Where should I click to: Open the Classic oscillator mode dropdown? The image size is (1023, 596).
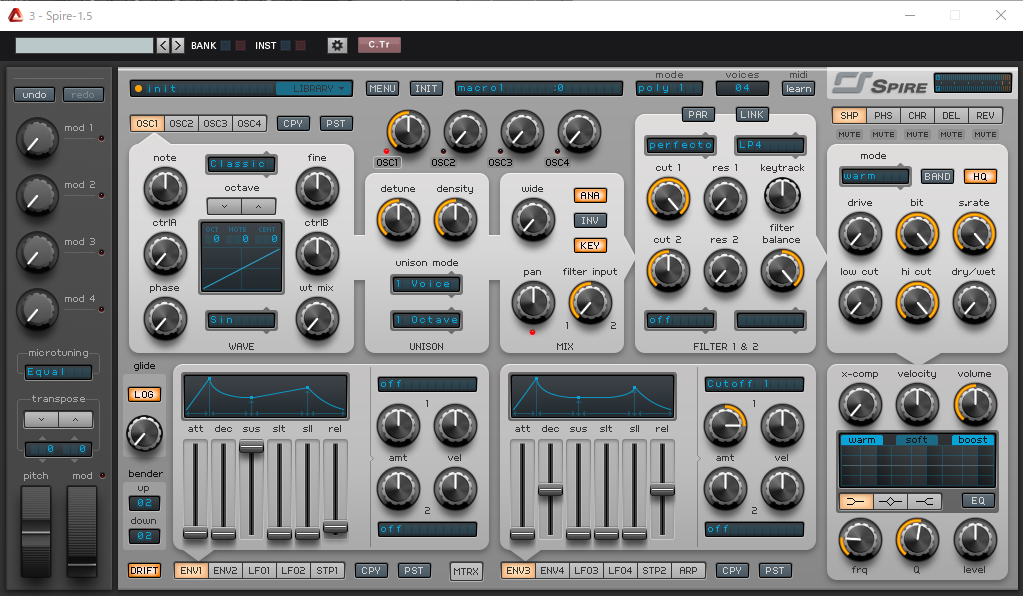pyautogui.click(x=241, y=164)
